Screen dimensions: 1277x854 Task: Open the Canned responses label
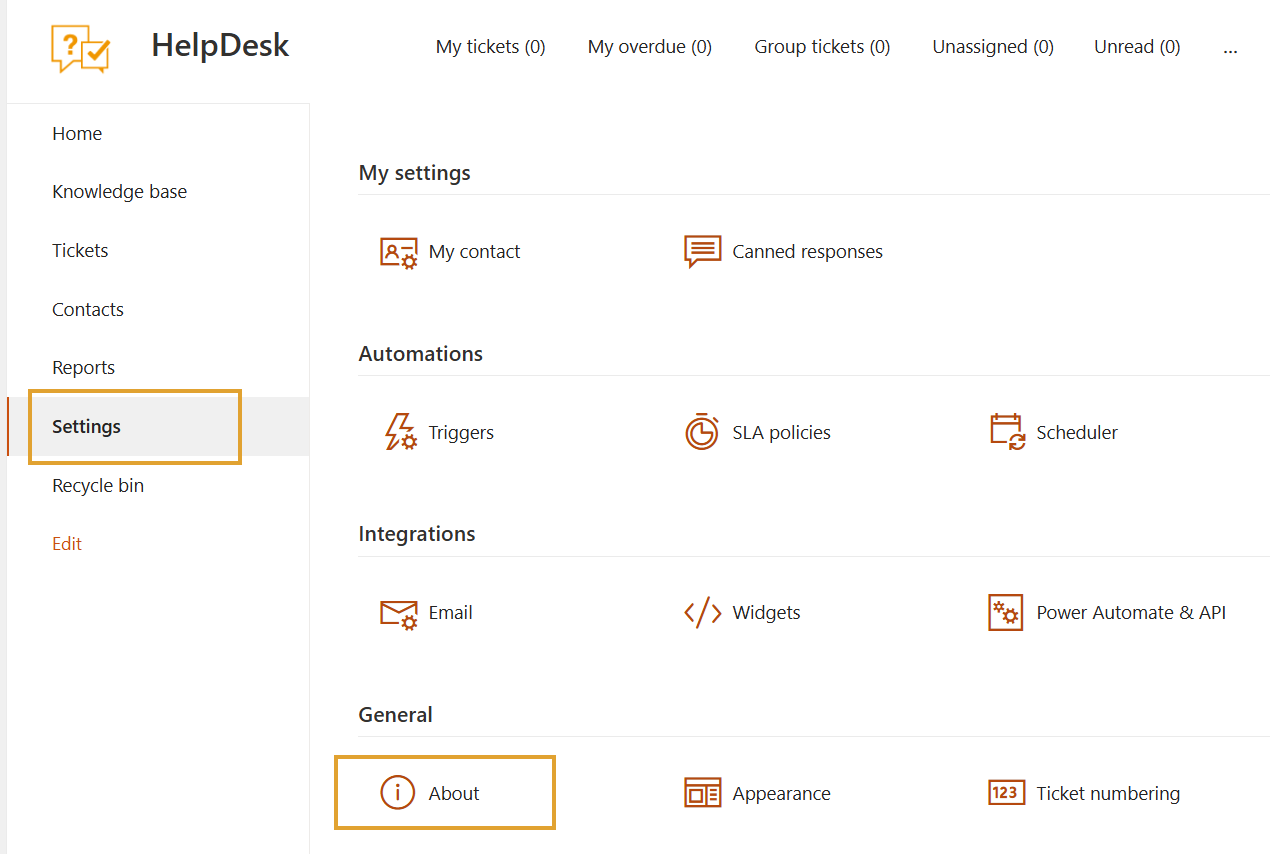coord(807,252)
